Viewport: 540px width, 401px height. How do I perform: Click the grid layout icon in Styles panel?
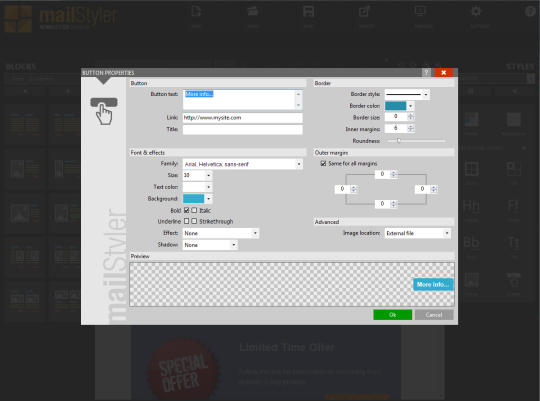471,169
